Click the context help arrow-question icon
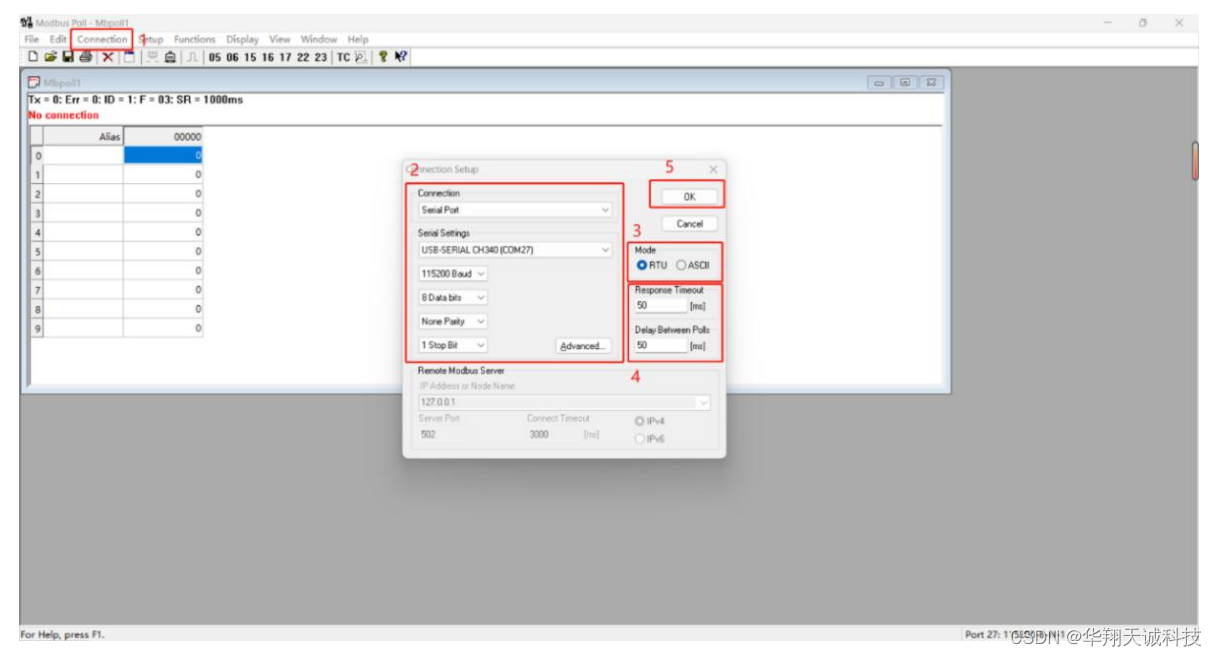The image size is (1217, 656). (x=400, y=57)
